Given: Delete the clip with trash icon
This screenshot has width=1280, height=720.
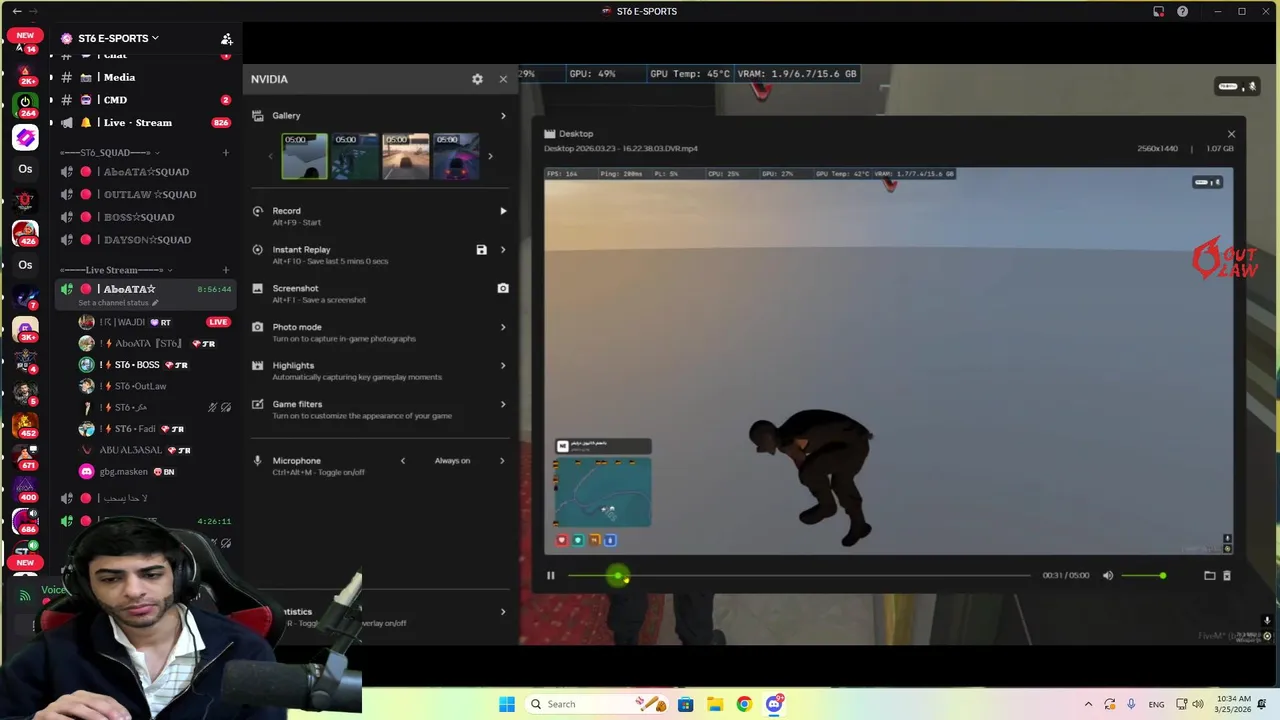Looking at the screenshot, I should point(1227,576).
